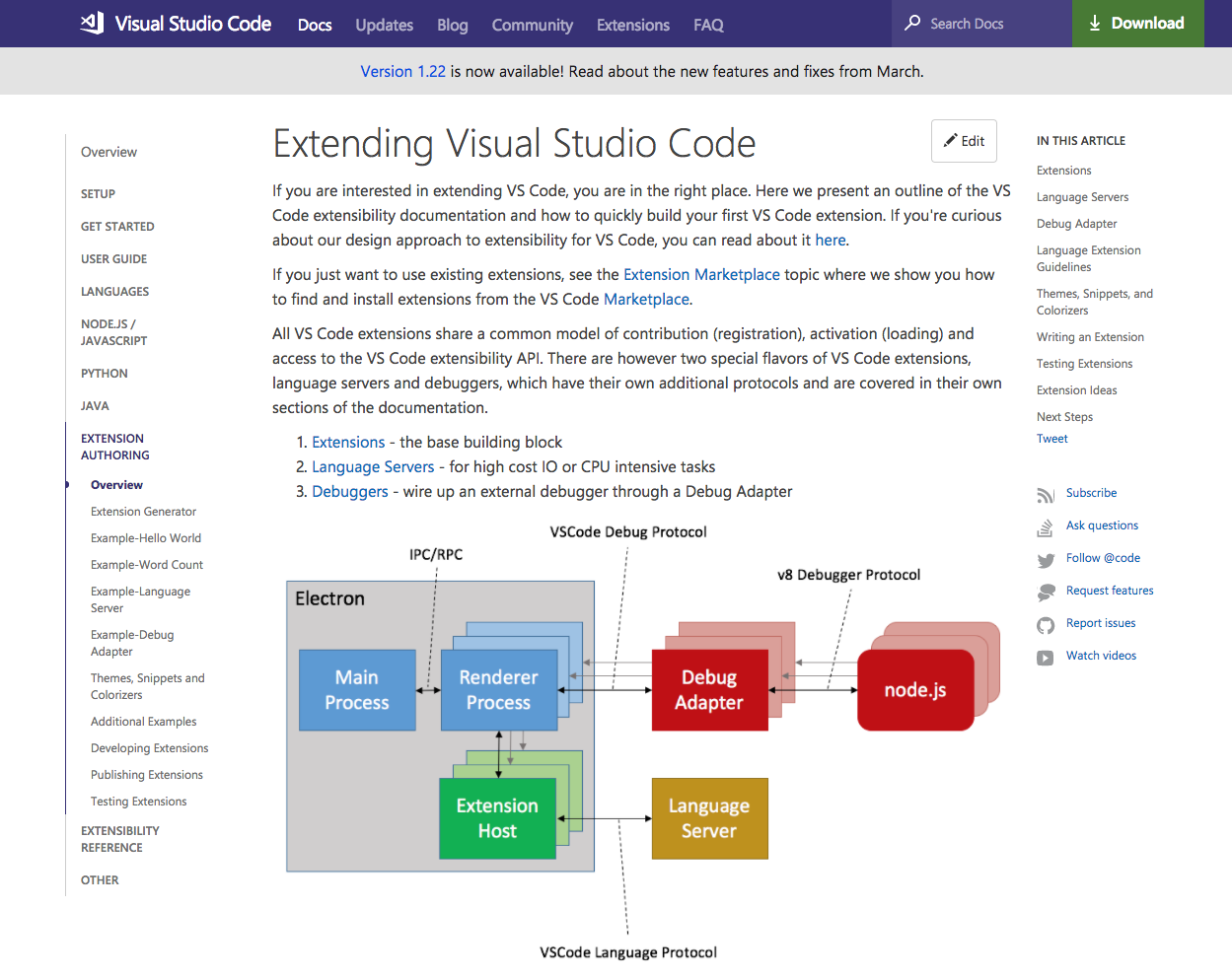Viewport: 1232px width, 979px height.
Task: Click the Watch videos link
Action: click(x=1101, y=656)
